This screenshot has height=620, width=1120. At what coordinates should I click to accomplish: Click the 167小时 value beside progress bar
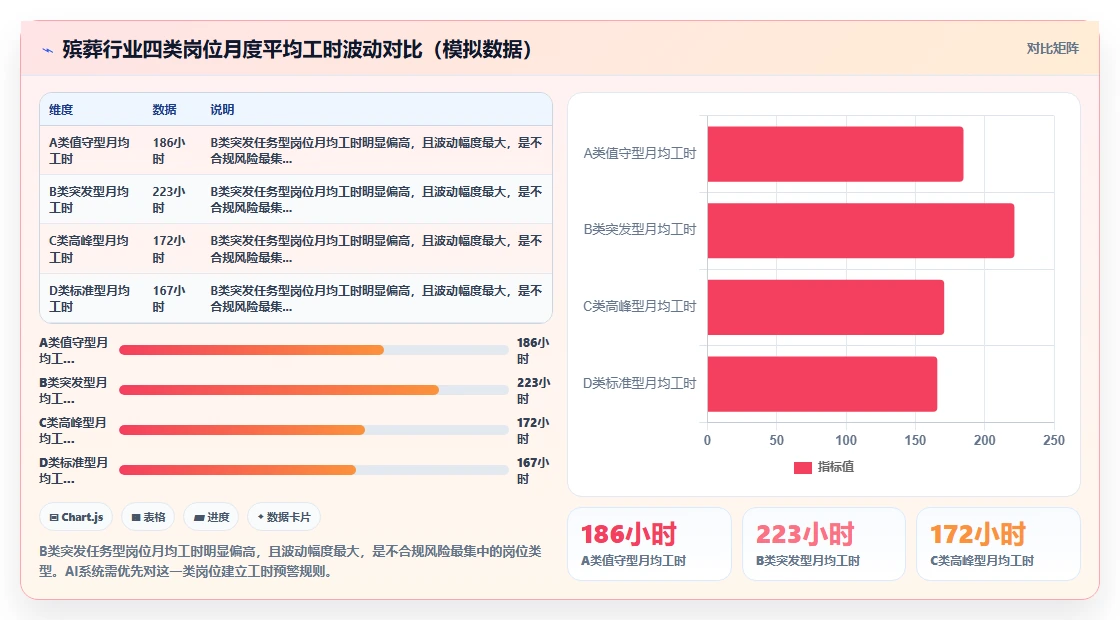click(x=533, y=471)
